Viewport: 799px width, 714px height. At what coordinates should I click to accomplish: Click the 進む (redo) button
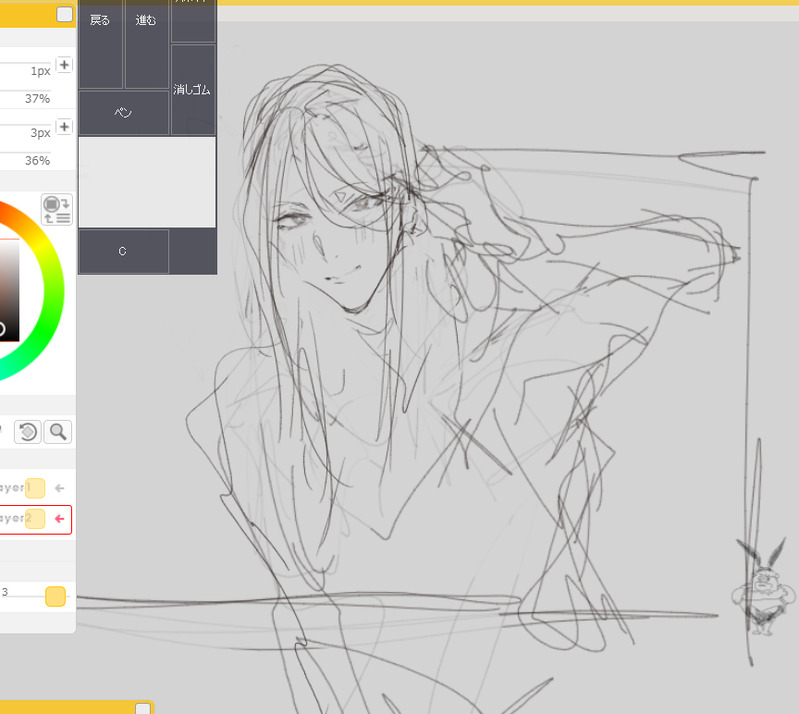(147, 44)
